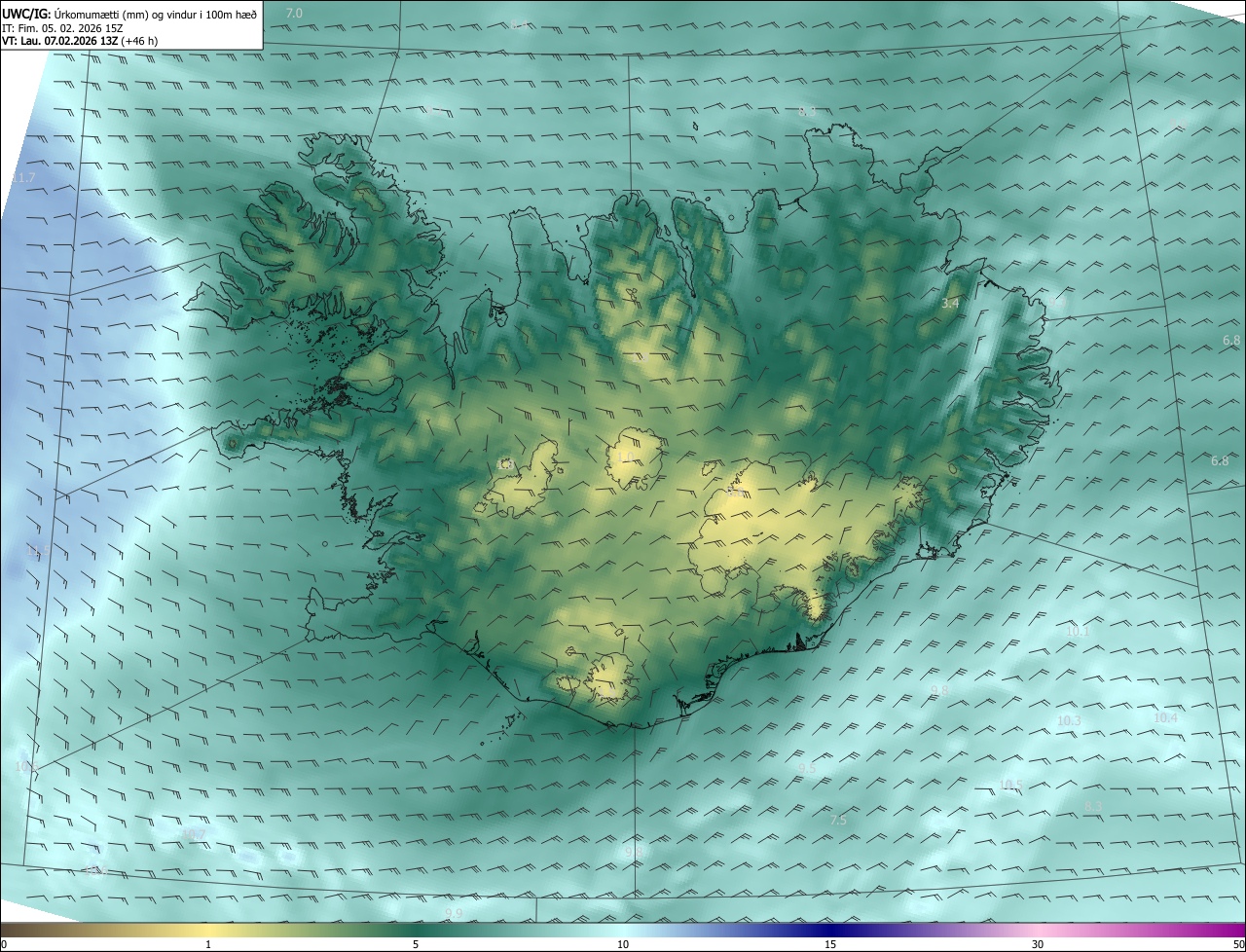This screenshot has width=1246, height=952.
Task: Click the "5" tick label on the colour scale
Action: coord(416,945)
